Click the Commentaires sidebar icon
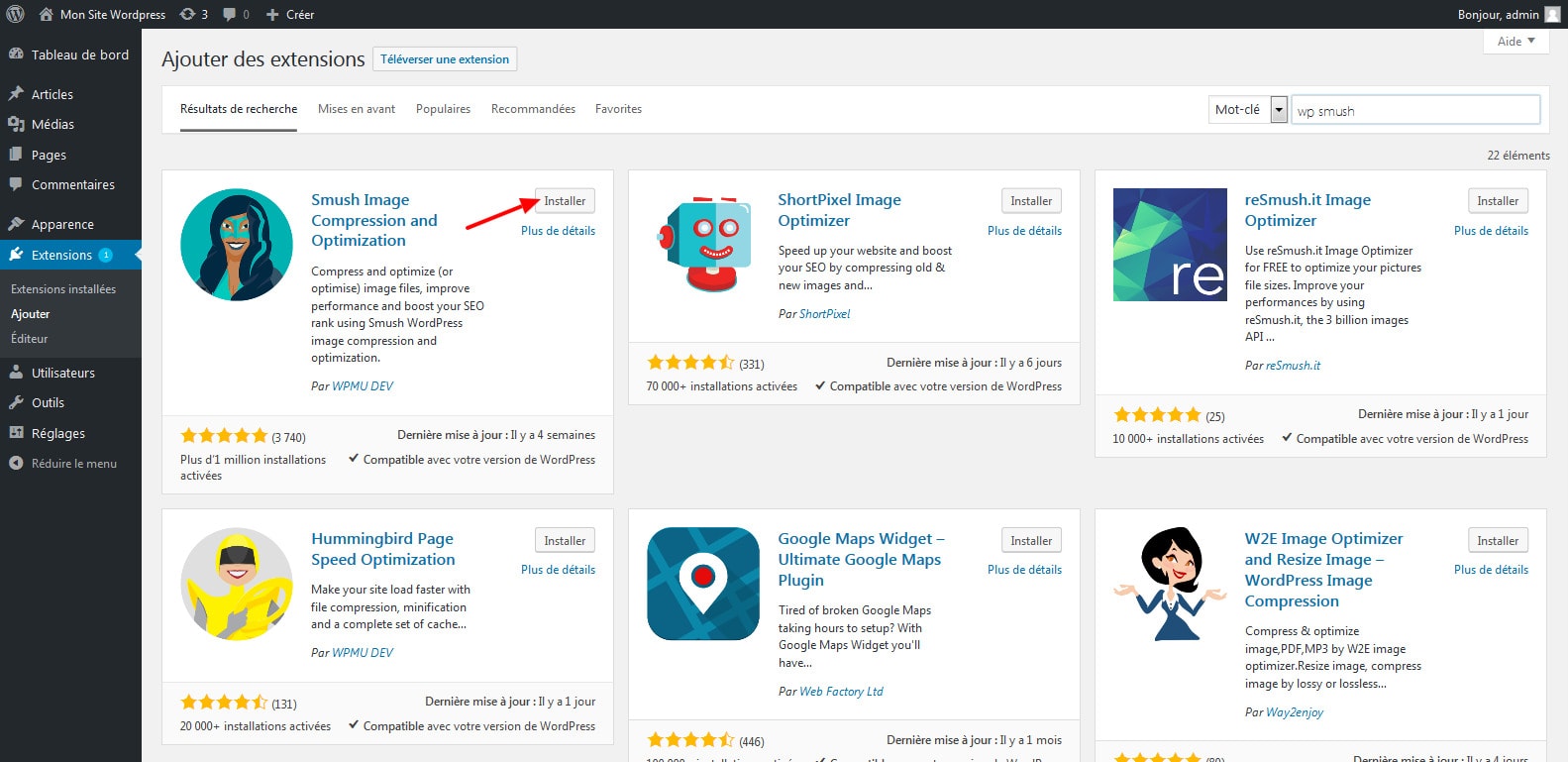Image resolution: width=1568 pixels, height=762 pixels. pyautogui.click(x=16, y=184)
